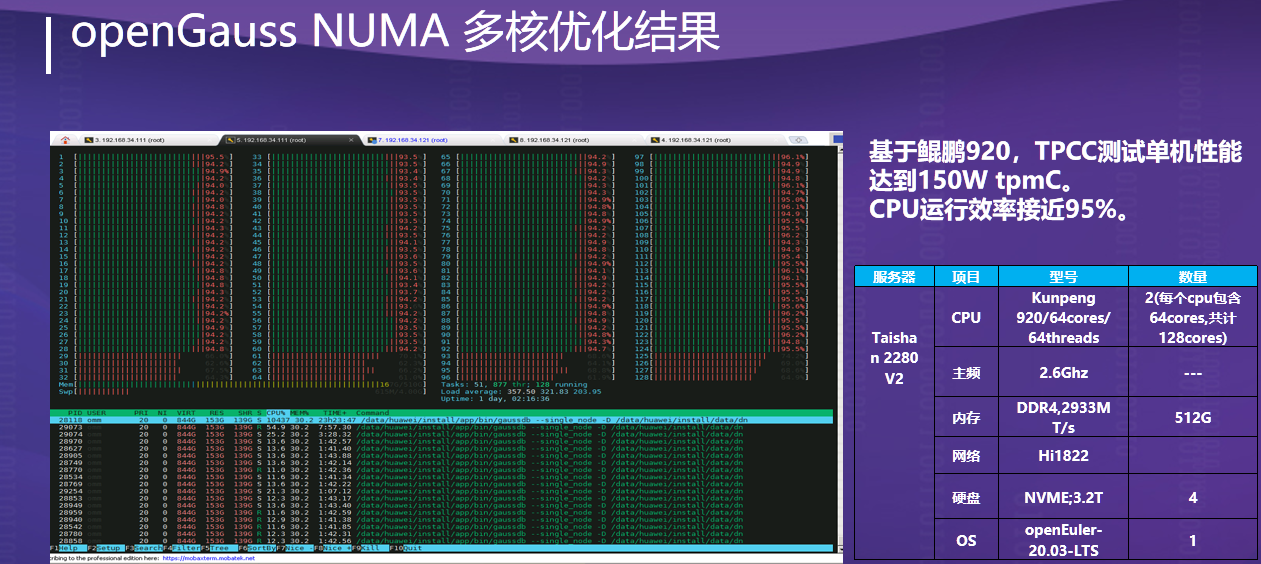Click the DDR4,2933MT/s cell
This screenshot has height=564, width=1261.
click(x=1063, y=418)
